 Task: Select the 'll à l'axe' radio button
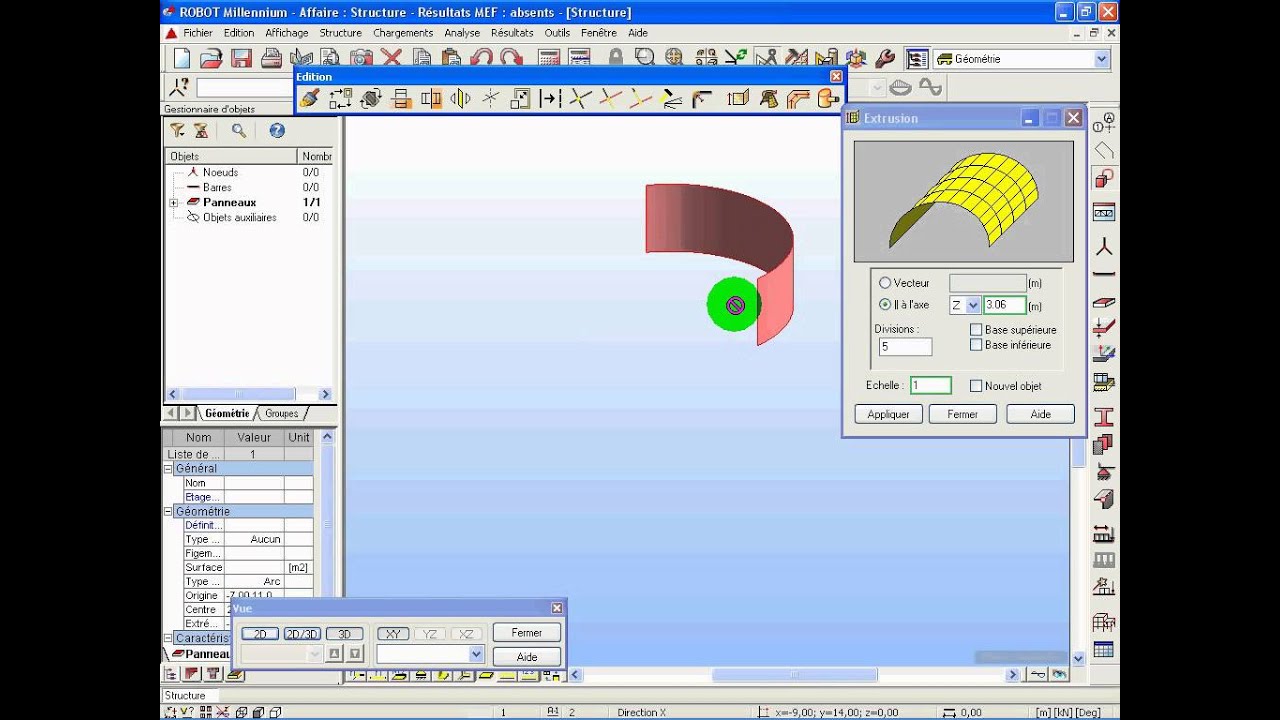(885, 305)
